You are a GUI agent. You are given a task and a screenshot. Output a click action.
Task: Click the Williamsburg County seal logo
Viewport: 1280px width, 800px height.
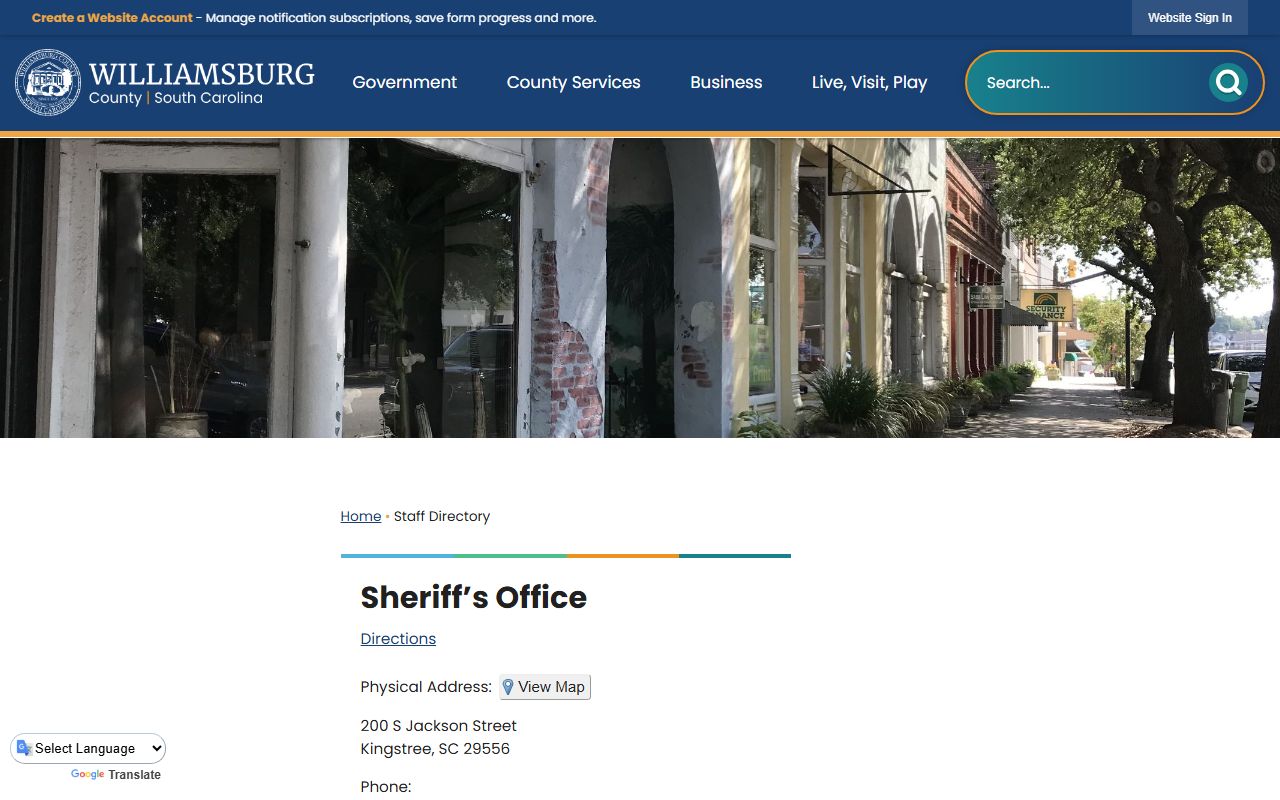pyautogui.click(x=48, y=83)
